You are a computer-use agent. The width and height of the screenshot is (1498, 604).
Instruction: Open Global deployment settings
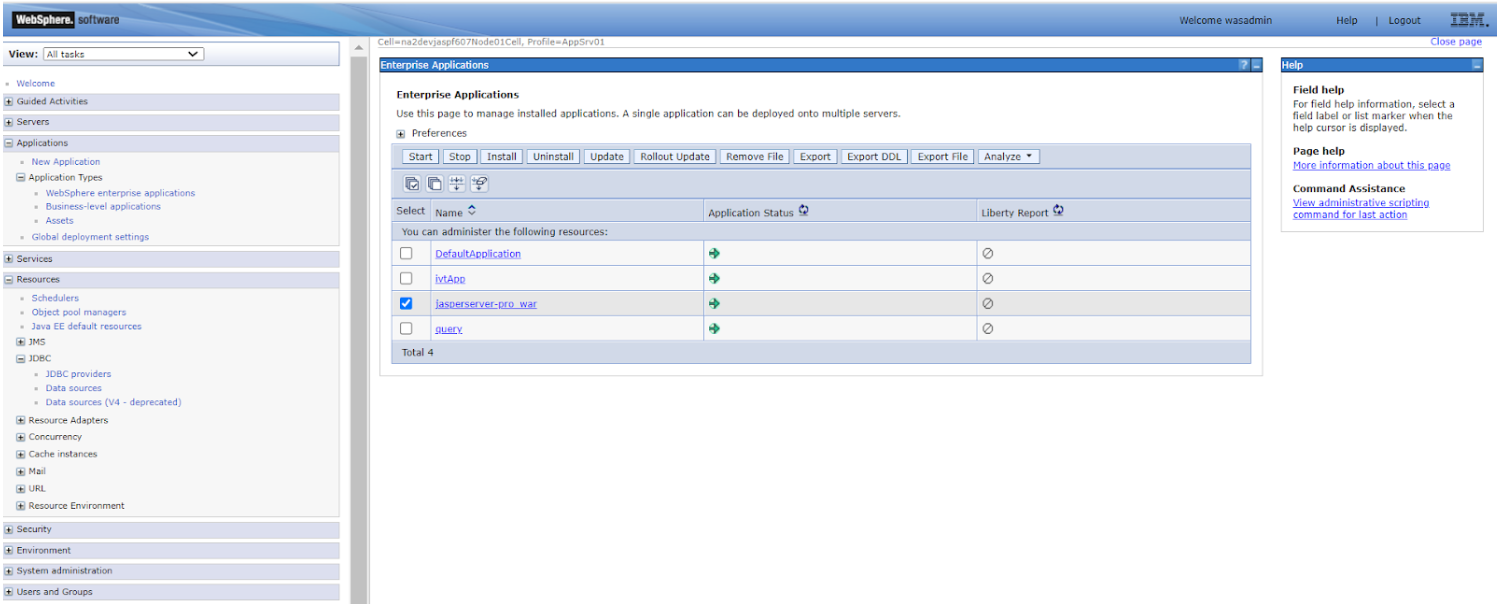[90, 238]
